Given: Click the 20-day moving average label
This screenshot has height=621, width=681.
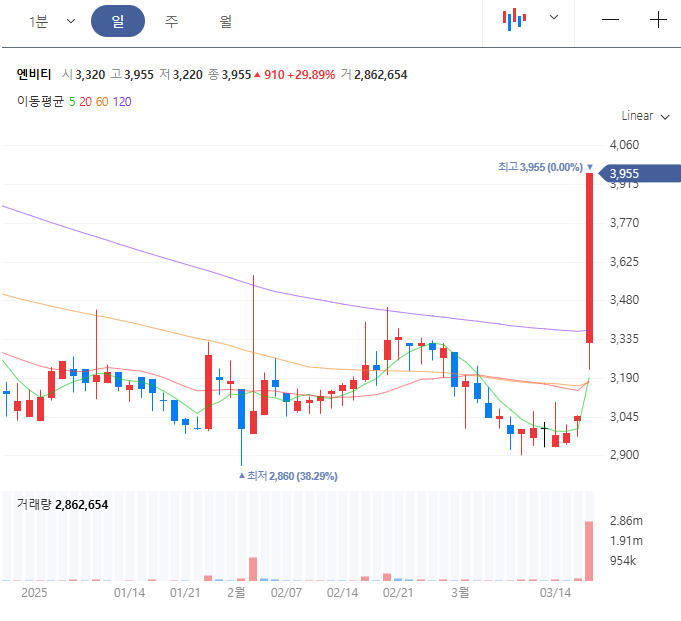Looking at the screenshot, I should (85, 102).
